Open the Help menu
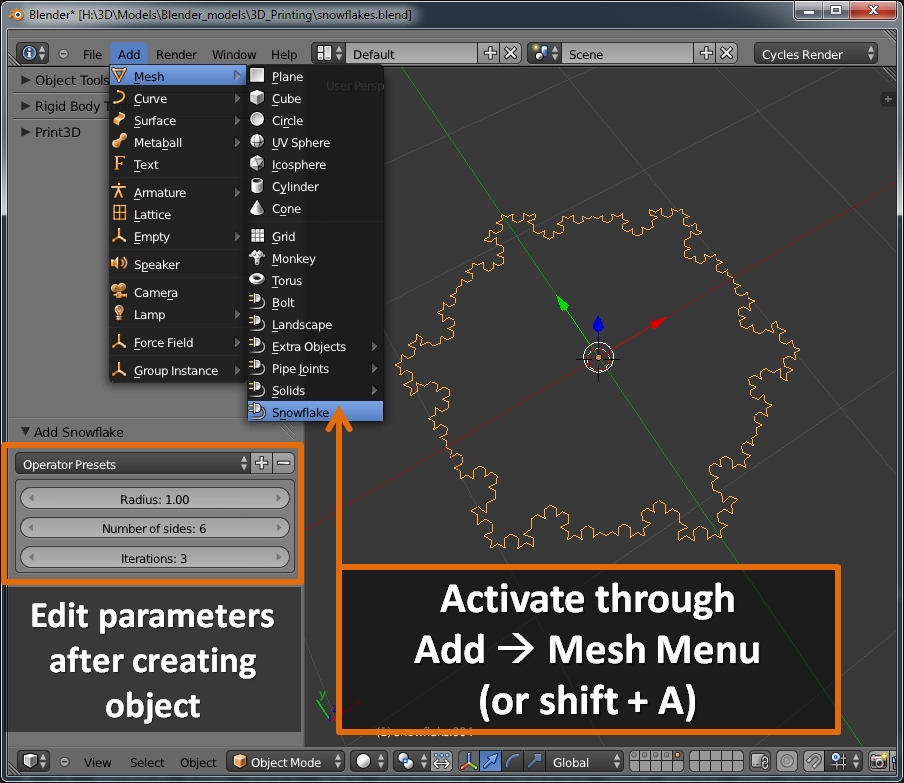This screenshot has width=904, height=783. click(x=284, y=54)
